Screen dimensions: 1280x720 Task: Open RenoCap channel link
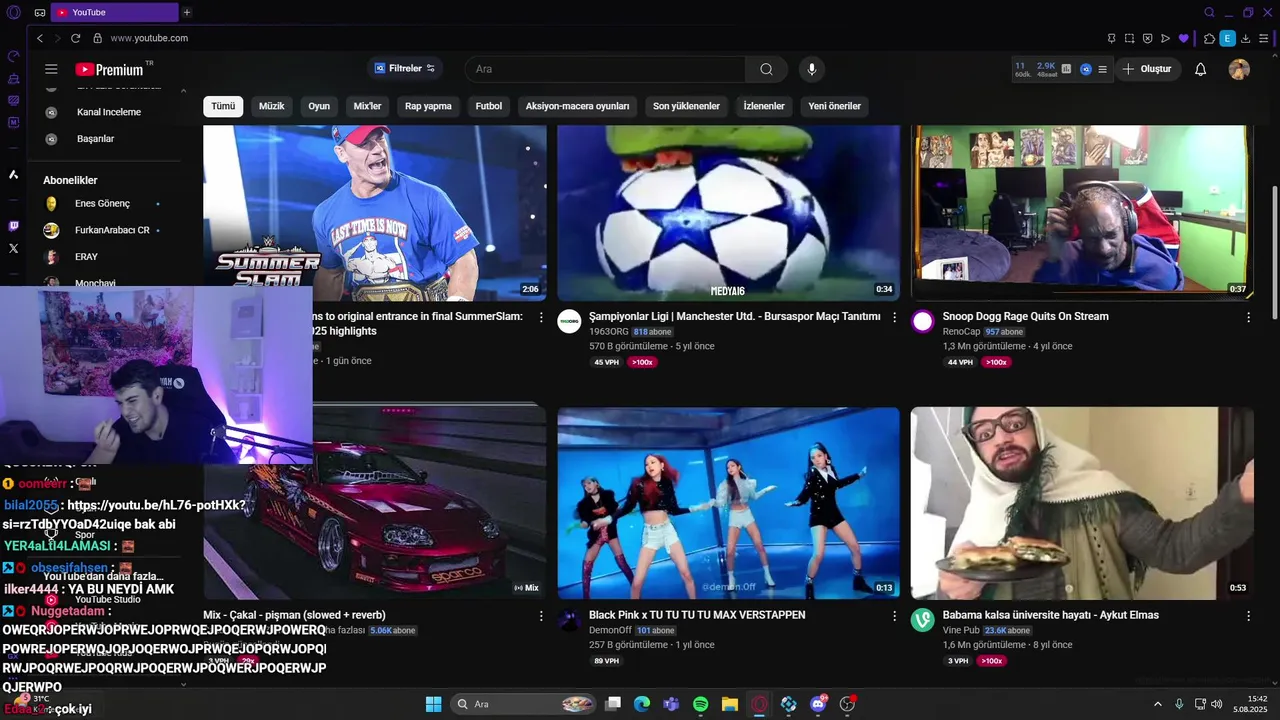(961, 332)
